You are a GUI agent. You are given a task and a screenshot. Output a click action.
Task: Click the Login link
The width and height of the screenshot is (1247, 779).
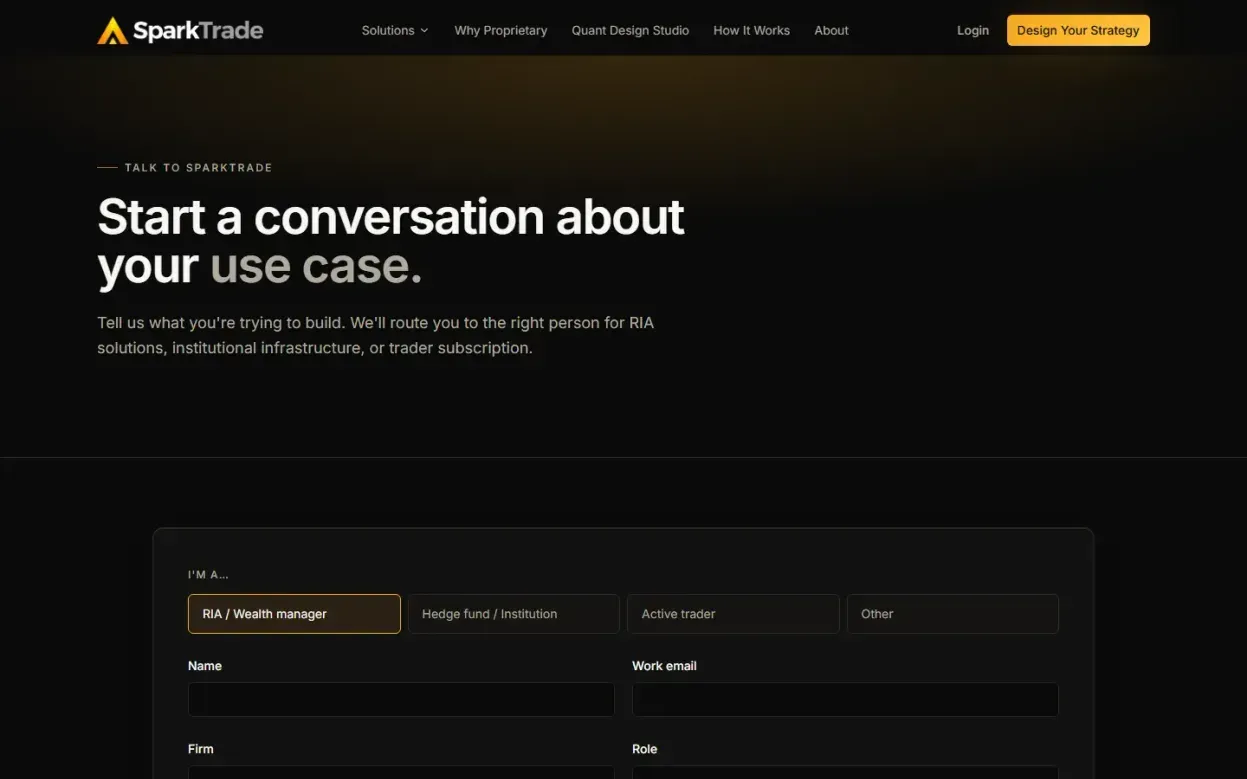(x=973, y=31)
